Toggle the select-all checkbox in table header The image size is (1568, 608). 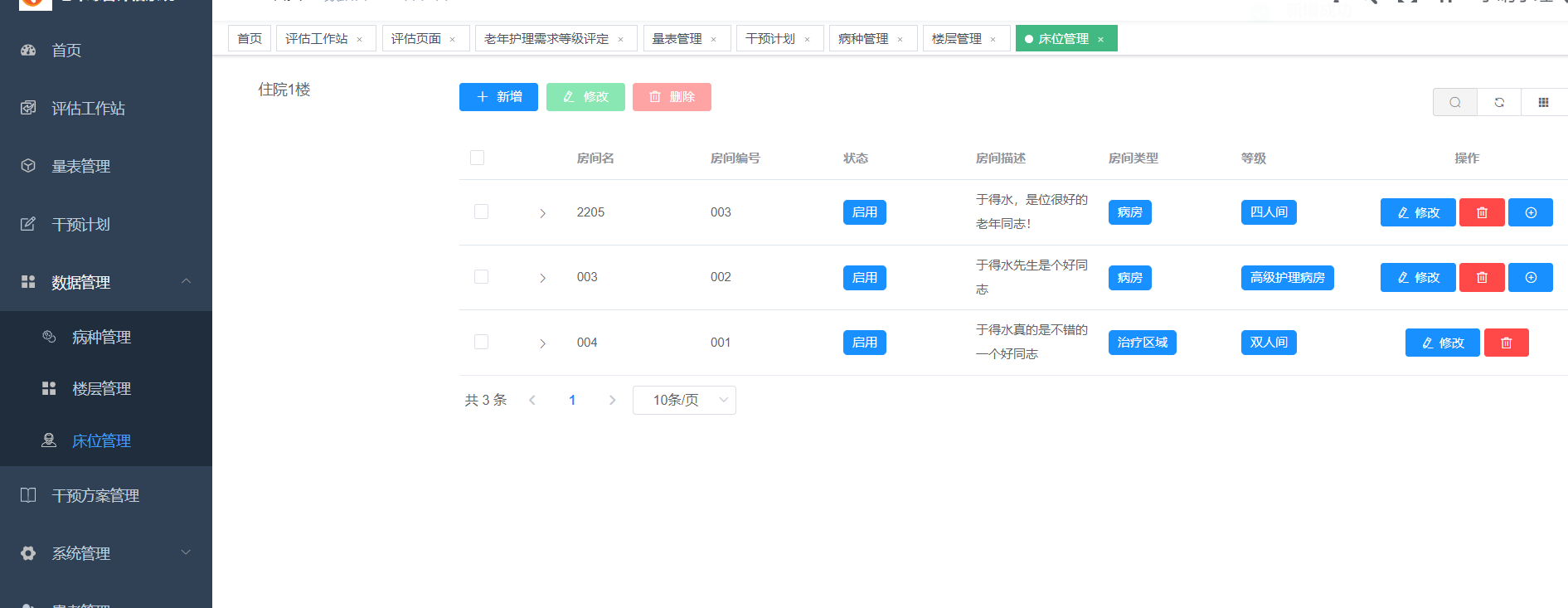(477, 158)
